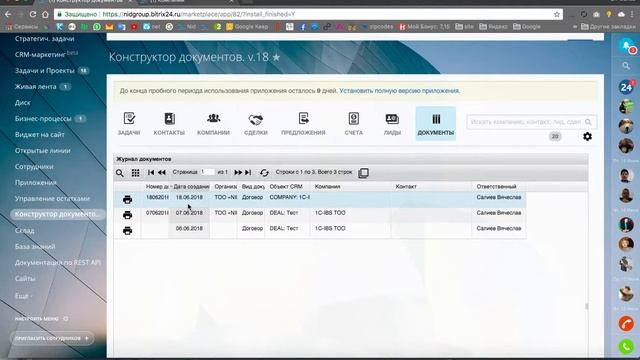Go to last page of journal
The image size is (640, 360).
(248, 173)
